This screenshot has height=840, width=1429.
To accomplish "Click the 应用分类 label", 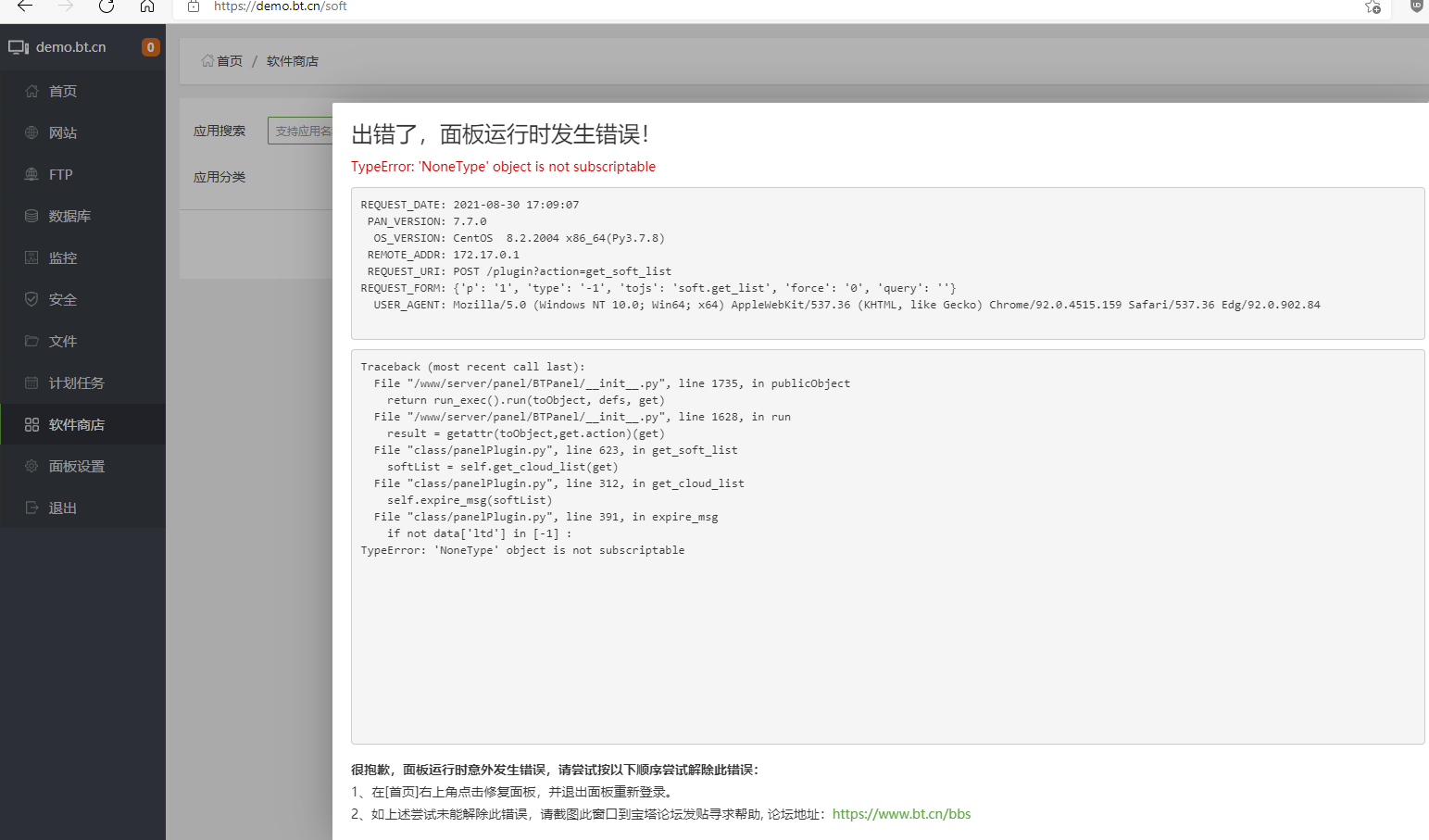I will [219, 177].
